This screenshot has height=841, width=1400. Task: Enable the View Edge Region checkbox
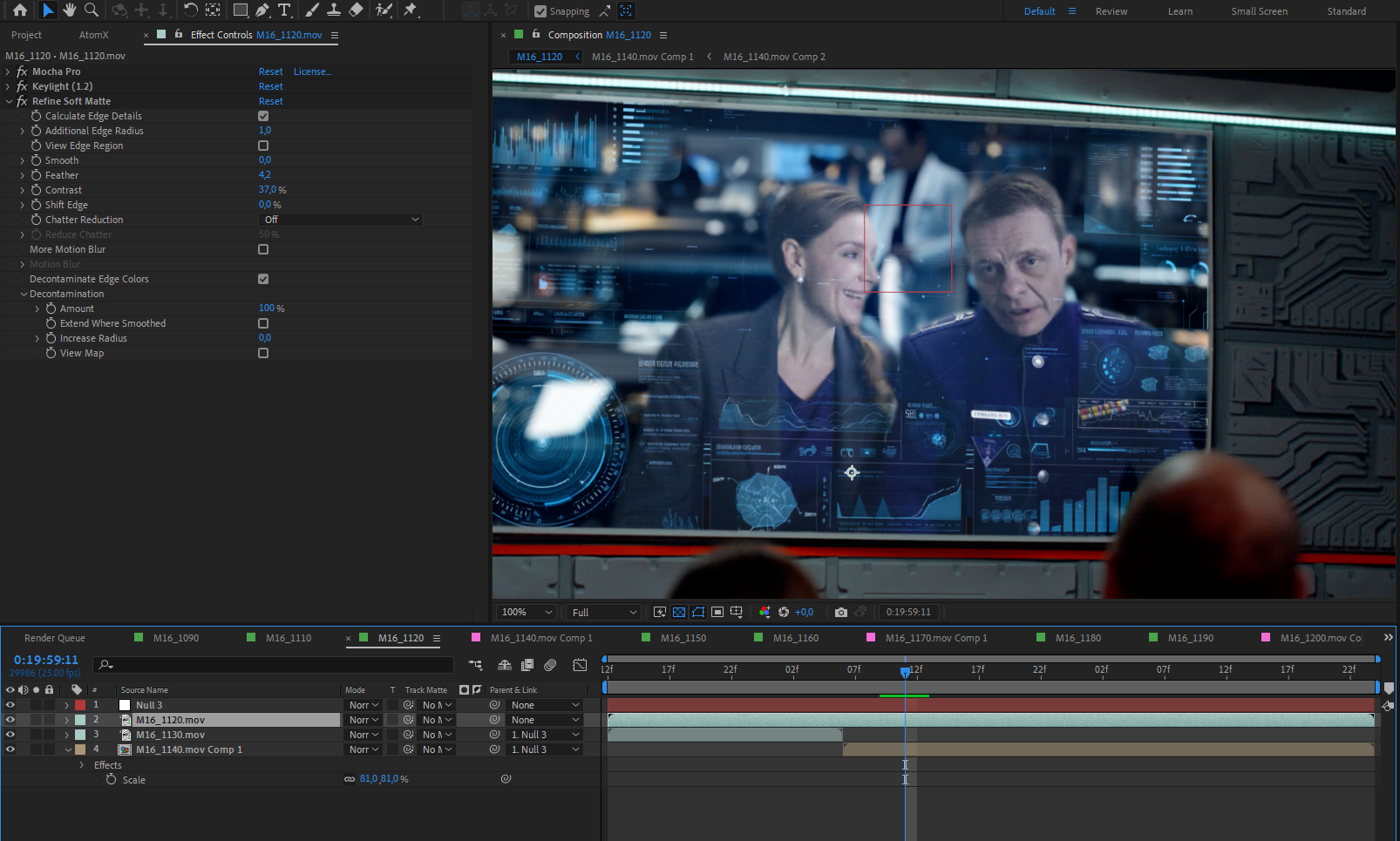click(x=263, y=146)
